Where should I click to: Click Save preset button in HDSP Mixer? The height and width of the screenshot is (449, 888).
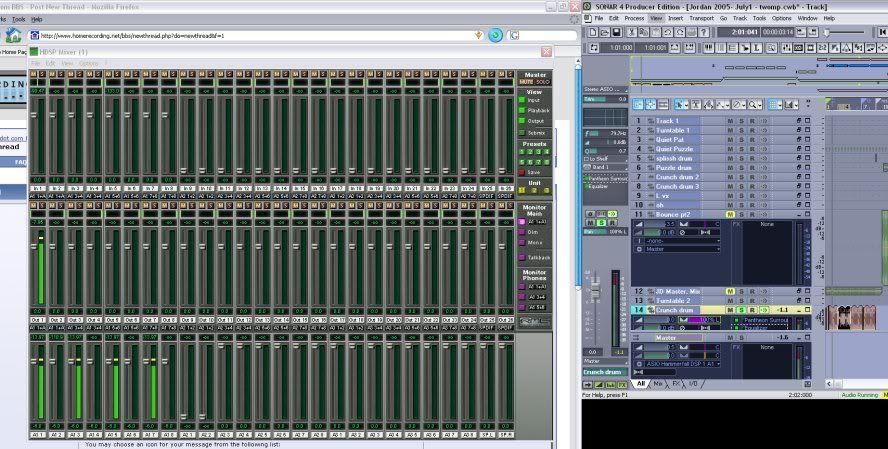point(522,172)
